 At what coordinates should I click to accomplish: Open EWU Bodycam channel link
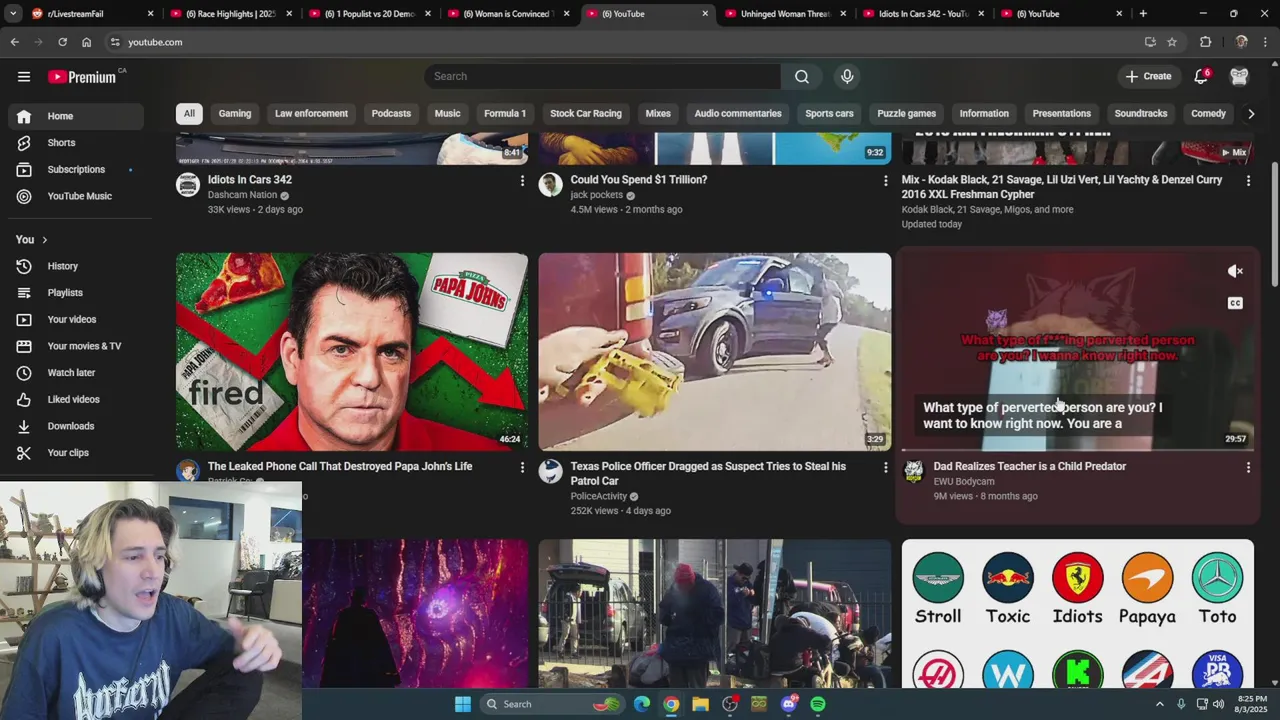click(x=964, y=481)
